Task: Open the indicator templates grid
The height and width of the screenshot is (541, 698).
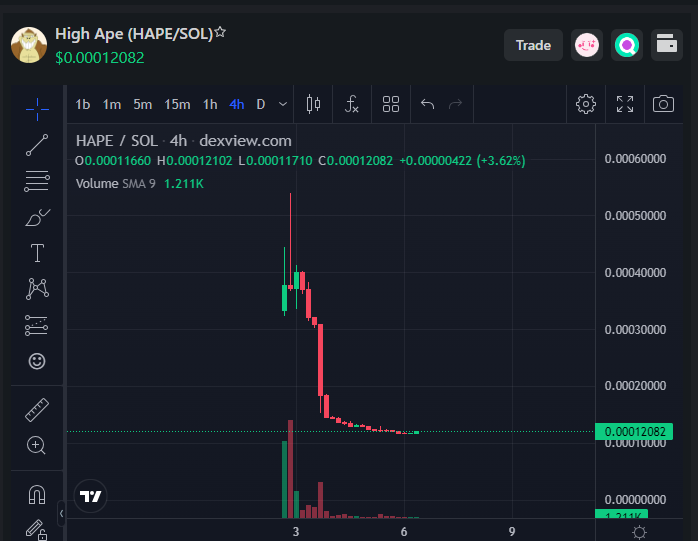Action: click(x=391, y=104)
